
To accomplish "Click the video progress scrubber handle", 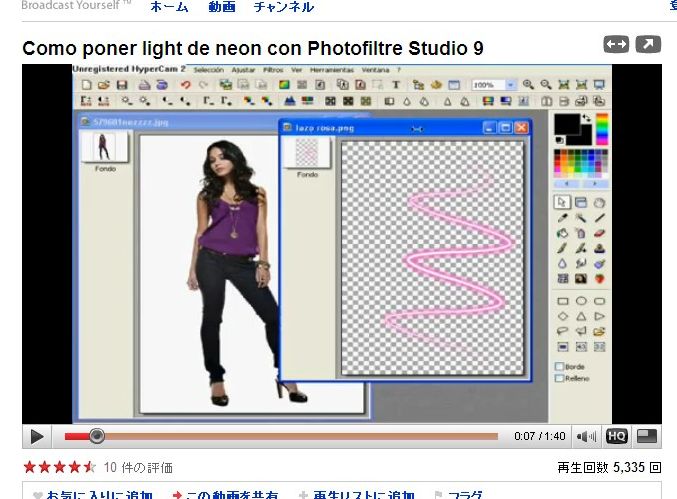I will [97, 436].
